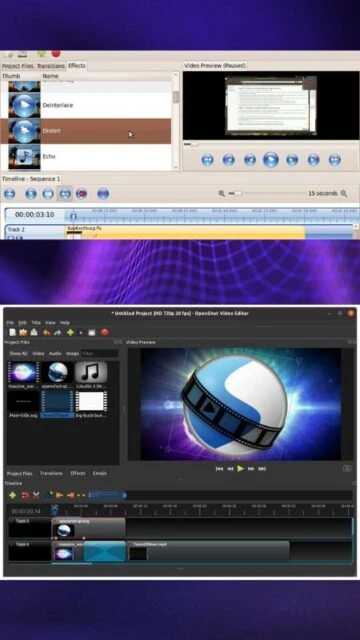Click the Redo arrow in the toolbar
Viewport: 360px width, 640px height.
(x=58, y=333)
